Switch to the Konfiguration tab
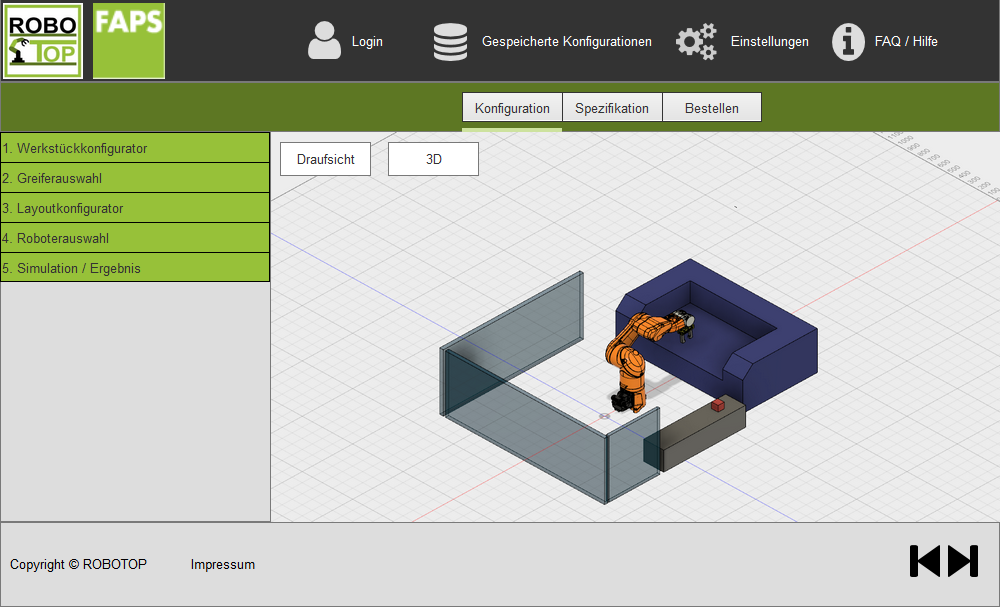The image size is (1000, 608). point(512,108)
